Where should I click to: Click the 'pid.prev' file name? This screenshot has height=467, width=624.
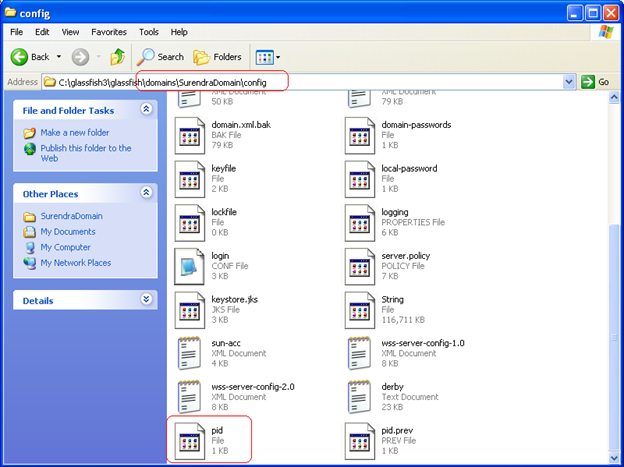click(x=397, y=430)
